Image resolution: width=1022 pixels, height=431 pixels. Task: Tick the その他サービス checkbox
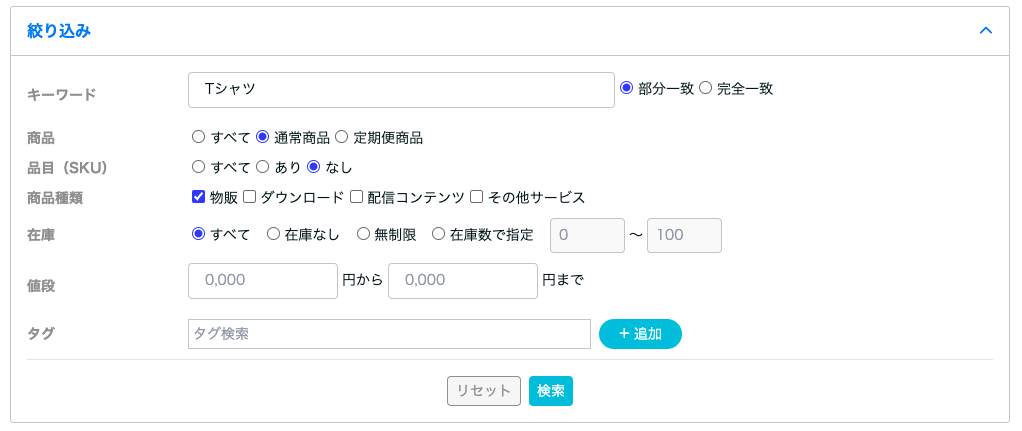tap(477, 197)
